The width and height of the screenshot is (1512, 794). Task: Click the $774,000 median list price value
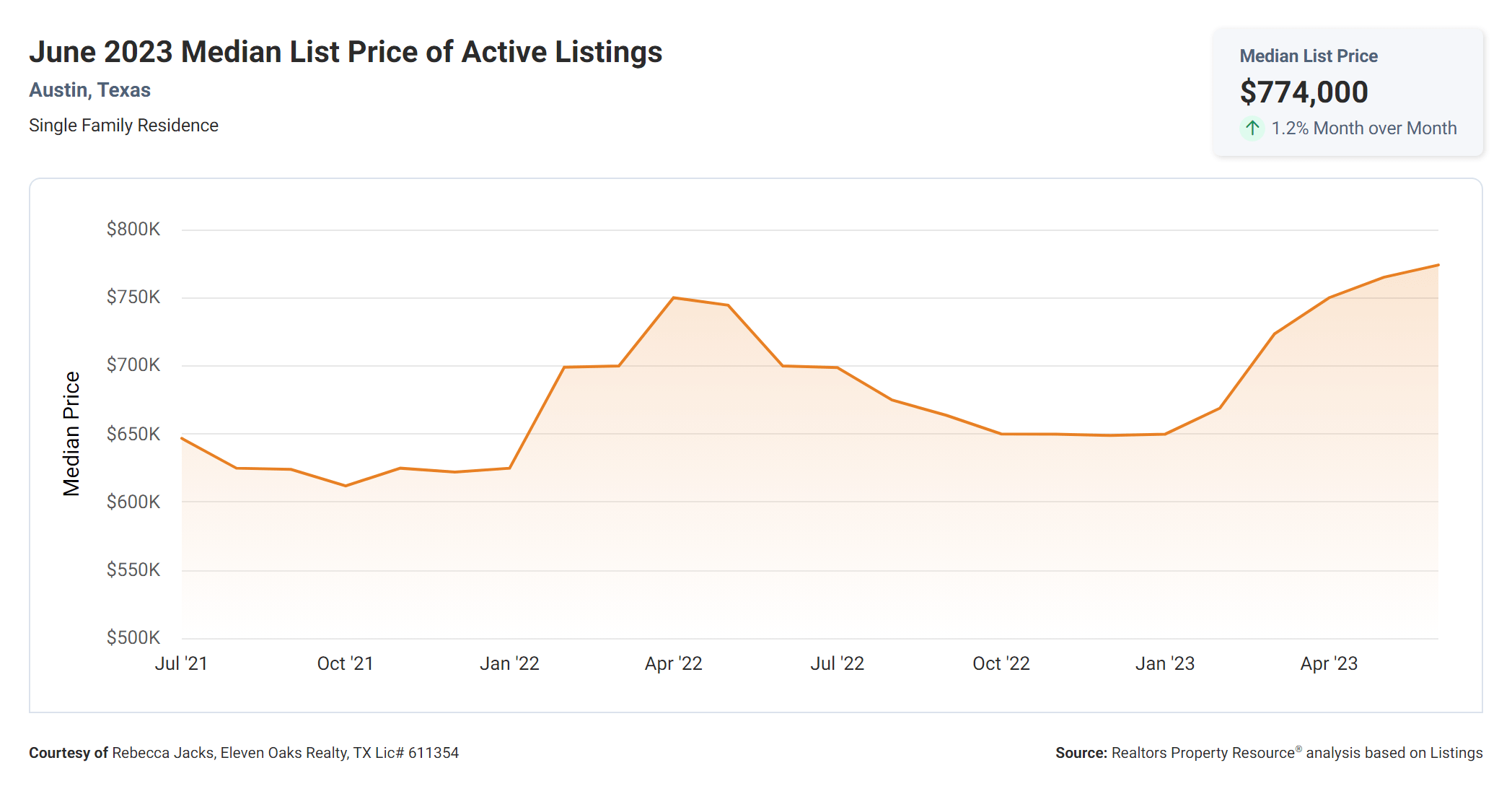tap(1304, 92)
